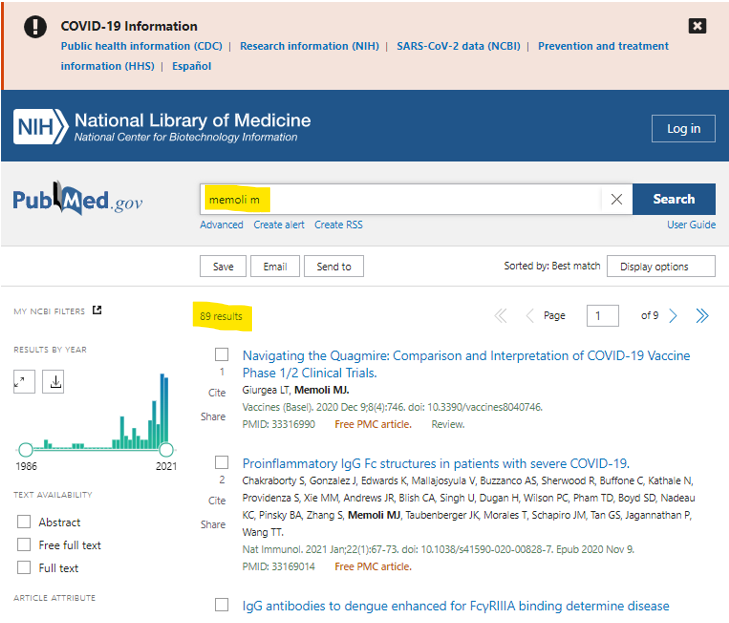Viewport: 729px width, 623px height.
Task: Click Free PMC article for result 2
Action: click(373, 567)
